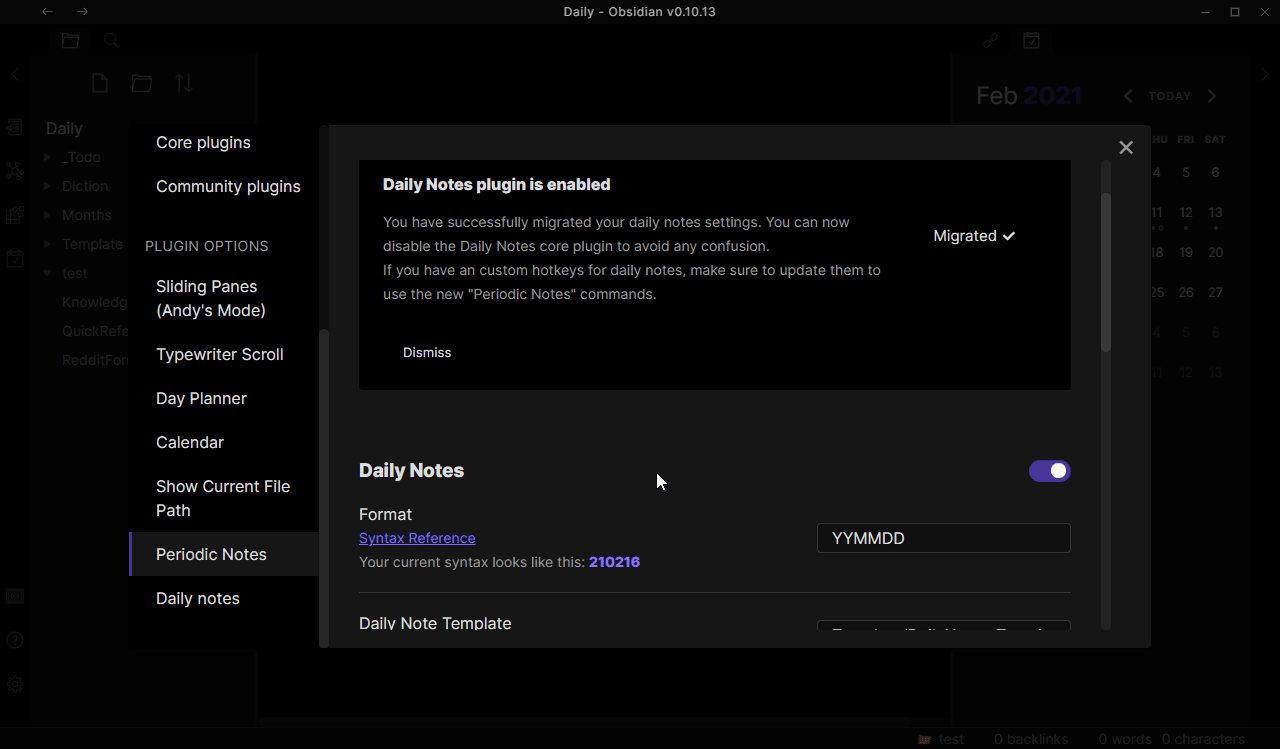
Task: Select calendar day 19
Action: pyautogui.click(x=1186, y=252)
